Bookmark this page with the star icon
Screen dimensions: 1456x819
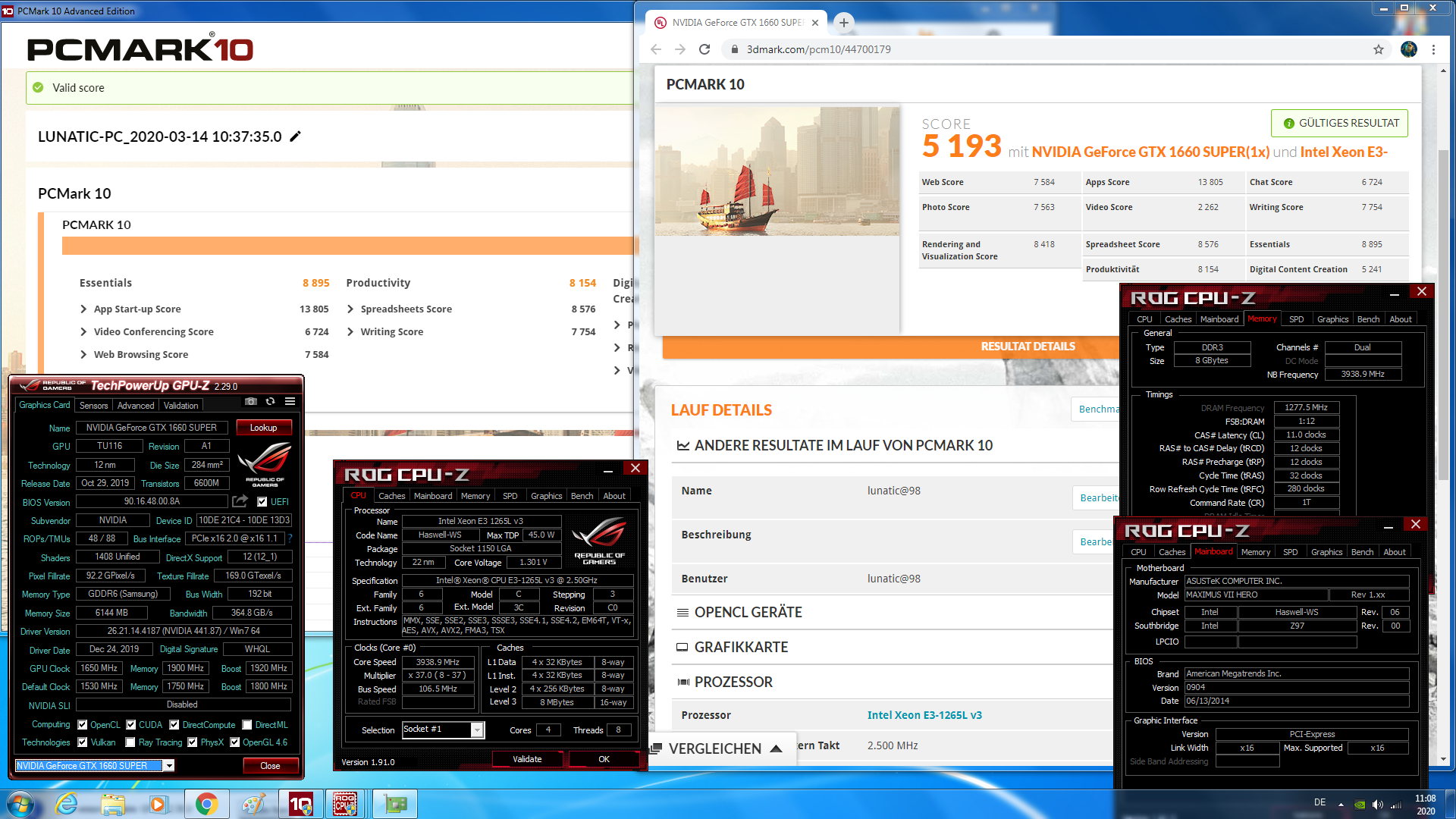(1379, 49)
